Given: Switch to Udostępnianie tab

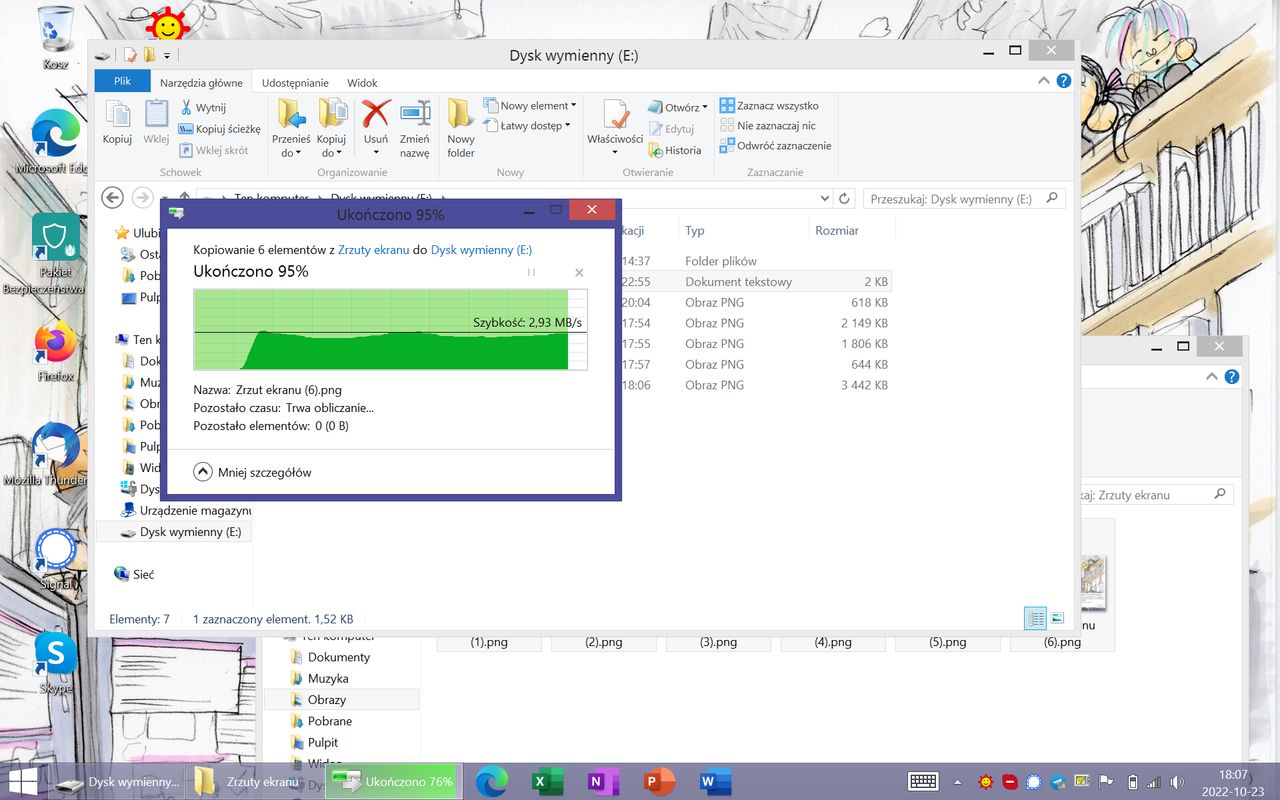Looking at the screenshot, I should [x=295, y=83].
